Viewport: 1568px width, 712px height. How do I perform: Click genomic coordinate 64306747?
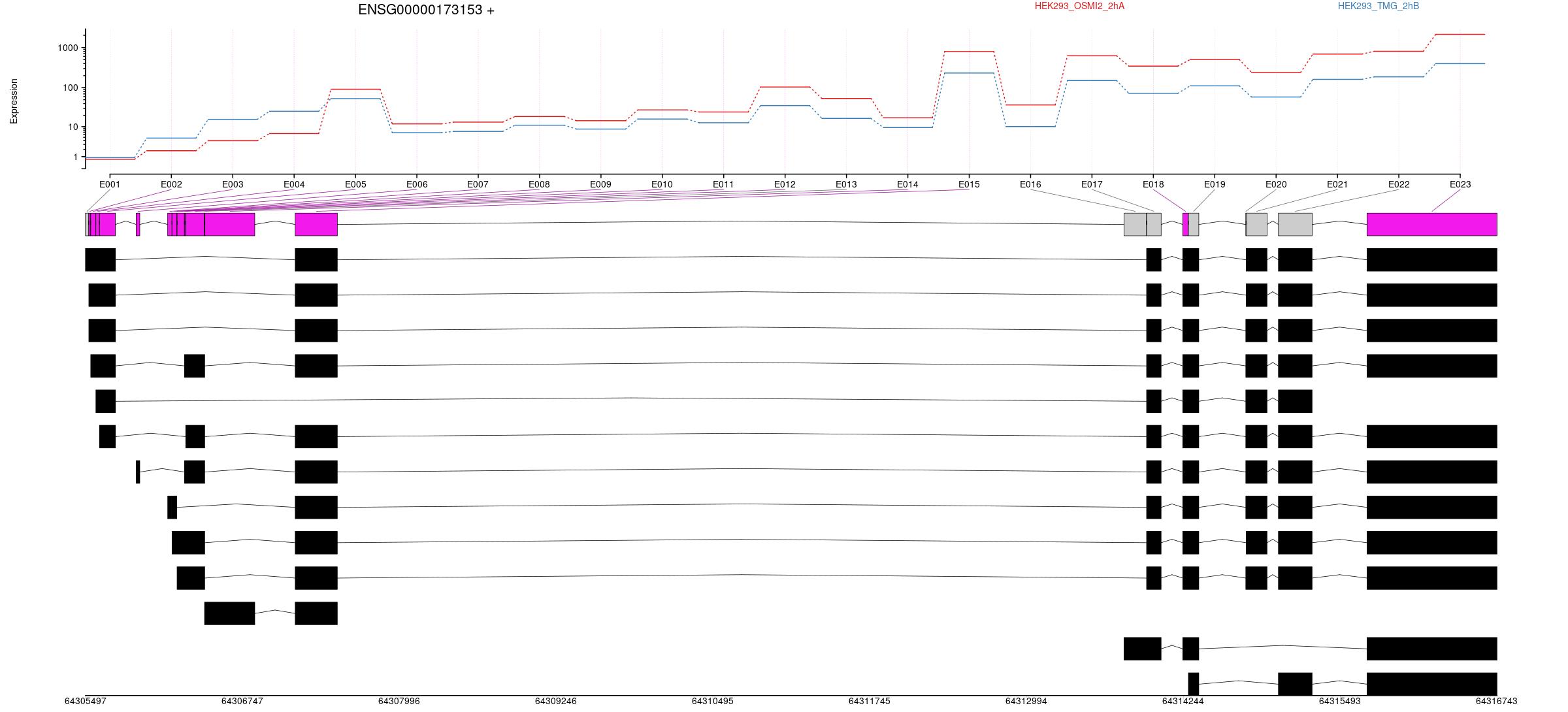pyautogui.click(x=242, y=701)
